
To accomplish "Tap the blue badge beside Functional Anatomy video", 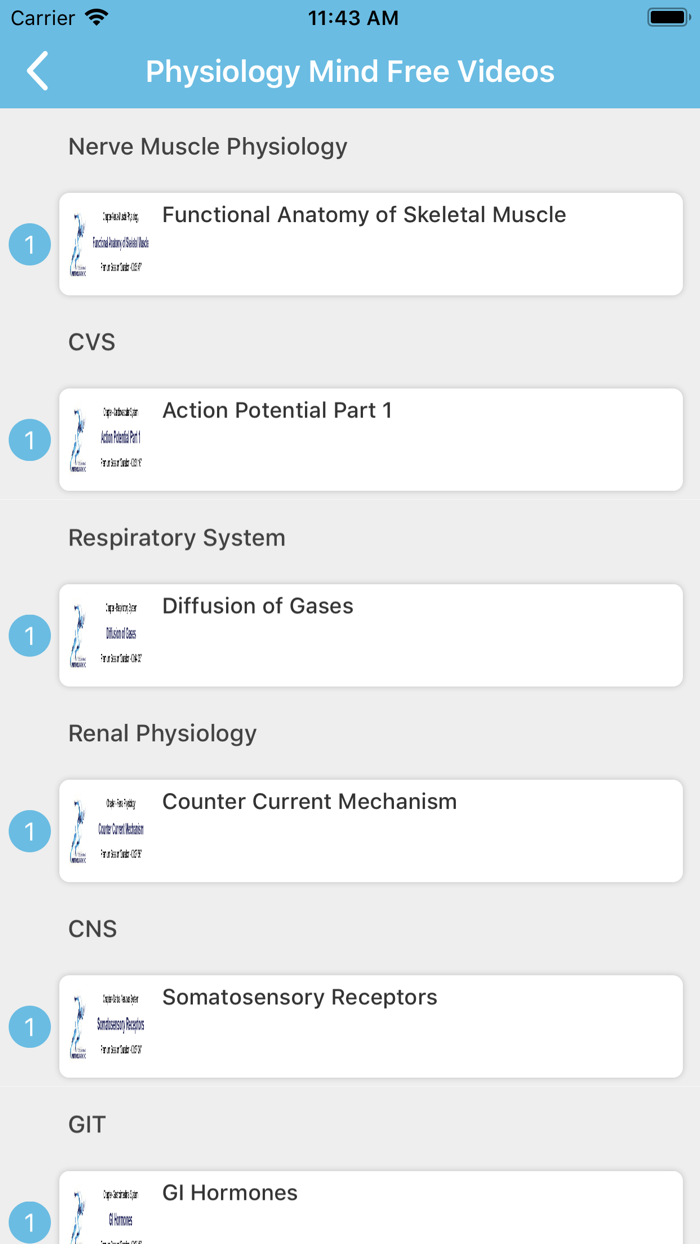I will [x=29, y=244].
